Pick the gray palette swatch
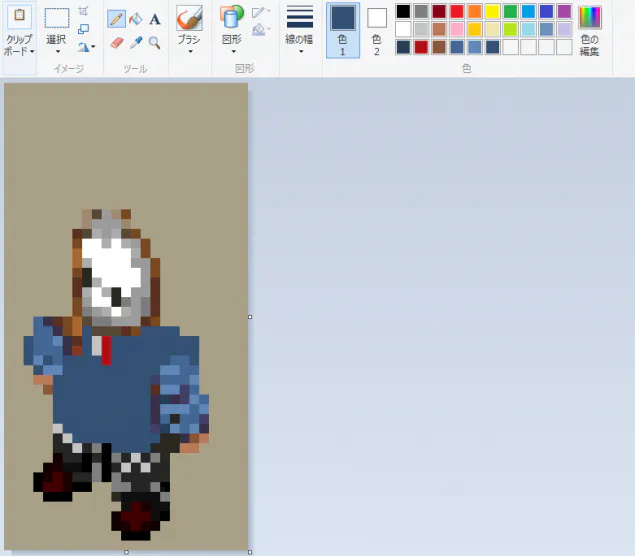The width and height of the screenshot is (635, 556). [421, 11]
